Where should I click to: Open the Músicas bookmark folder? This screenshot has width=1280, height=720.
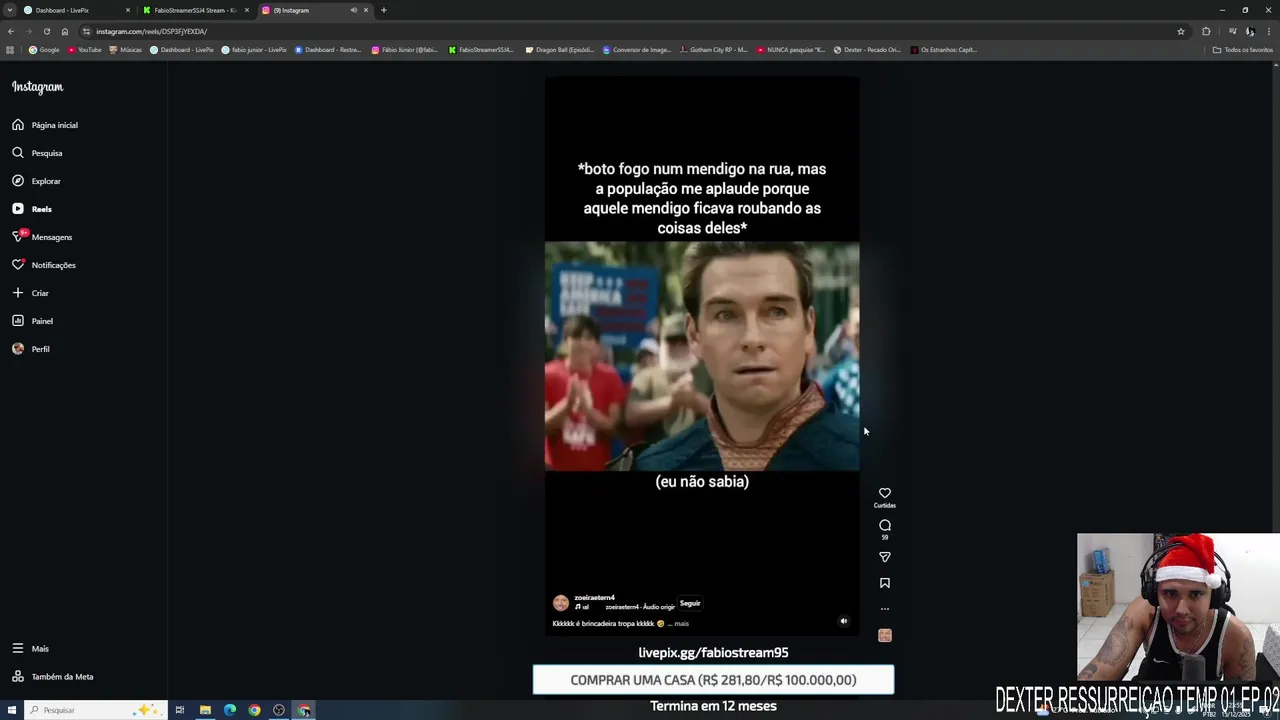tap(125, 49)
